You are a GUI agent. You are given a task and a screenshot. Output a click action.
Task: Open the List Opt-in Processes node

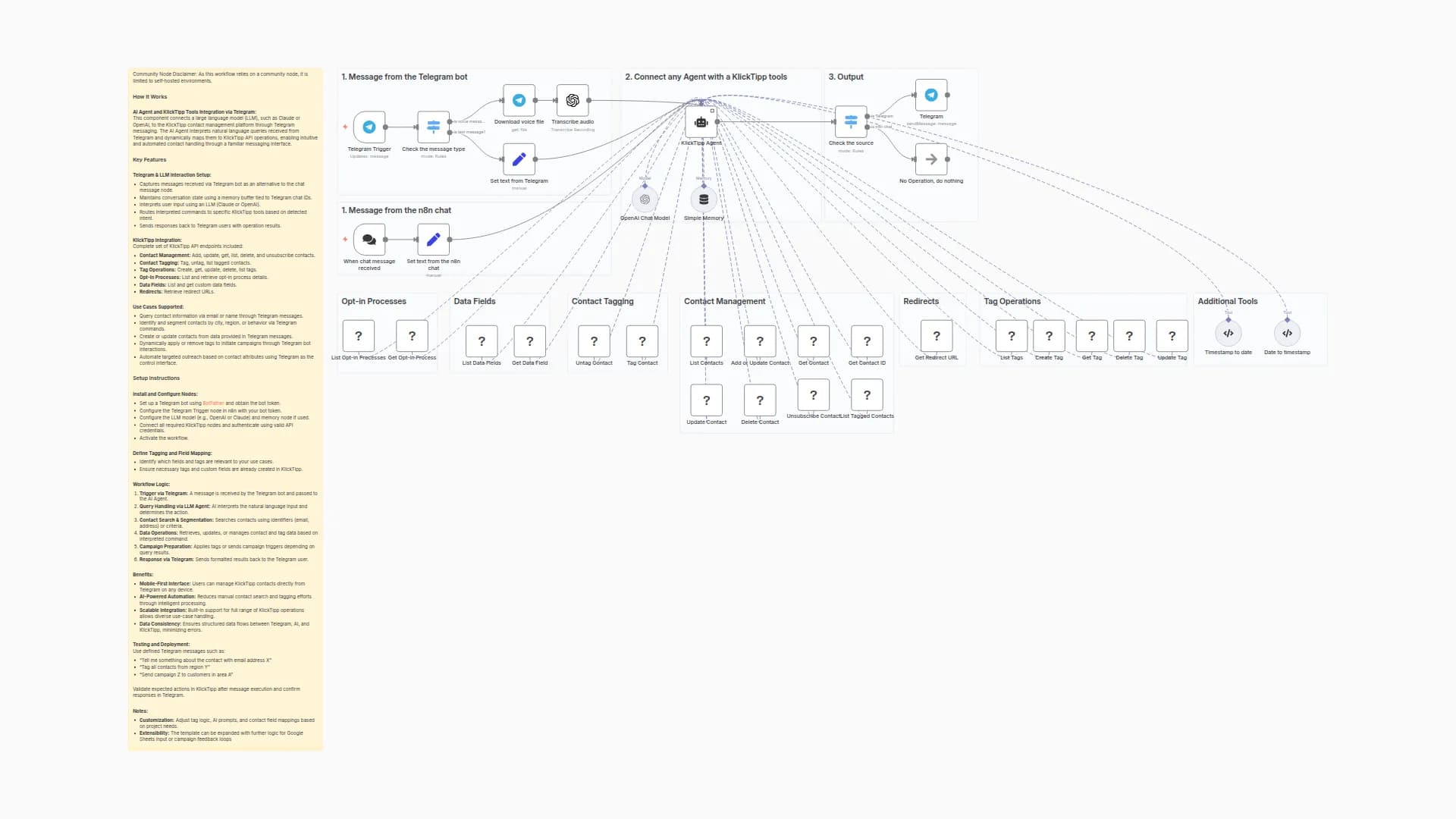[x=359, y=336]
